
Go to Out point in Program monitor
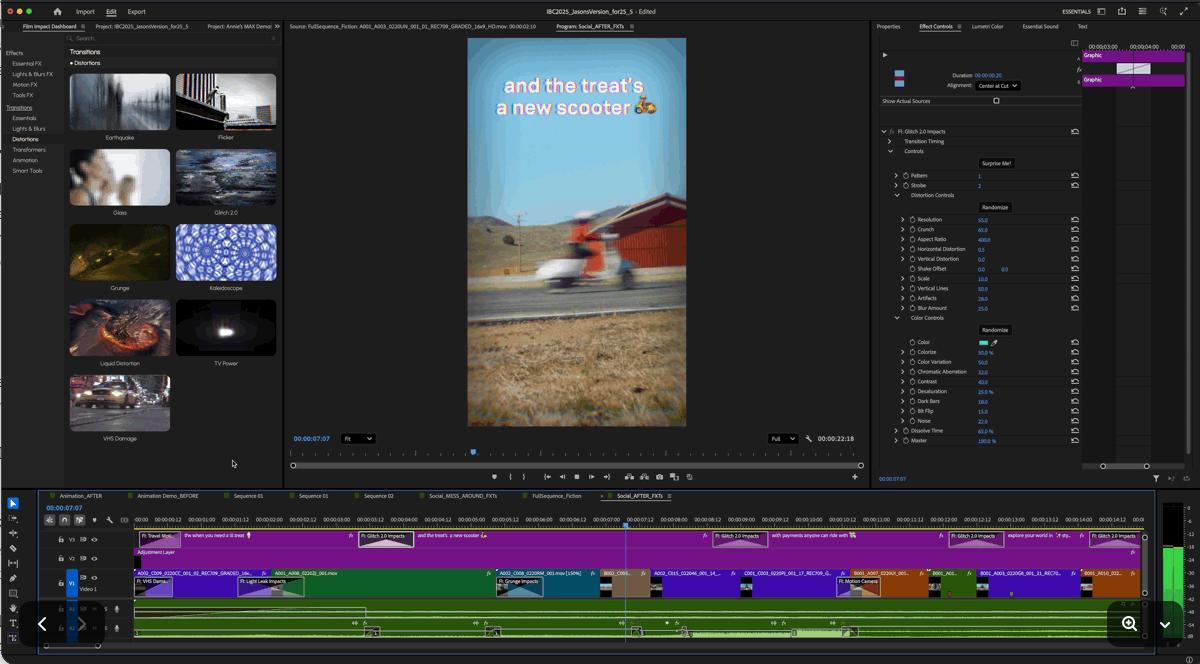[607, 477]
